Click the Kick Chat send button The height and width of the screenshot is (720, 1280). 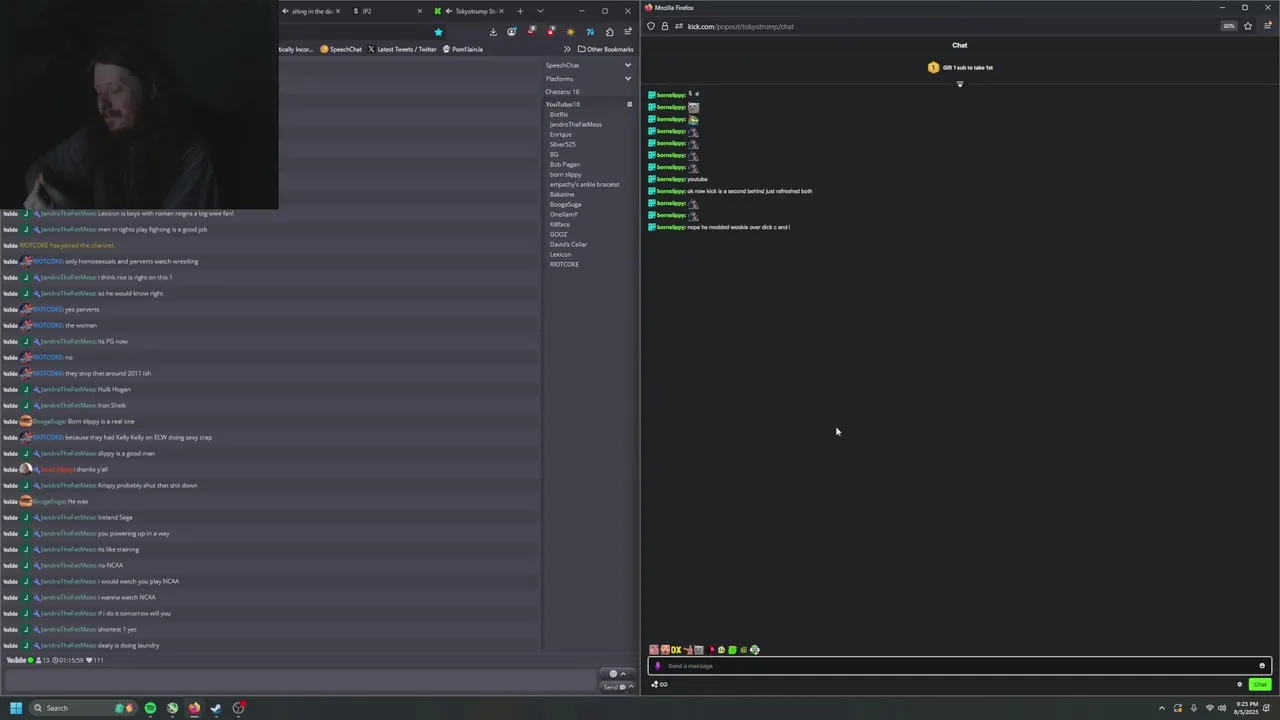(x=1259, y=685)
